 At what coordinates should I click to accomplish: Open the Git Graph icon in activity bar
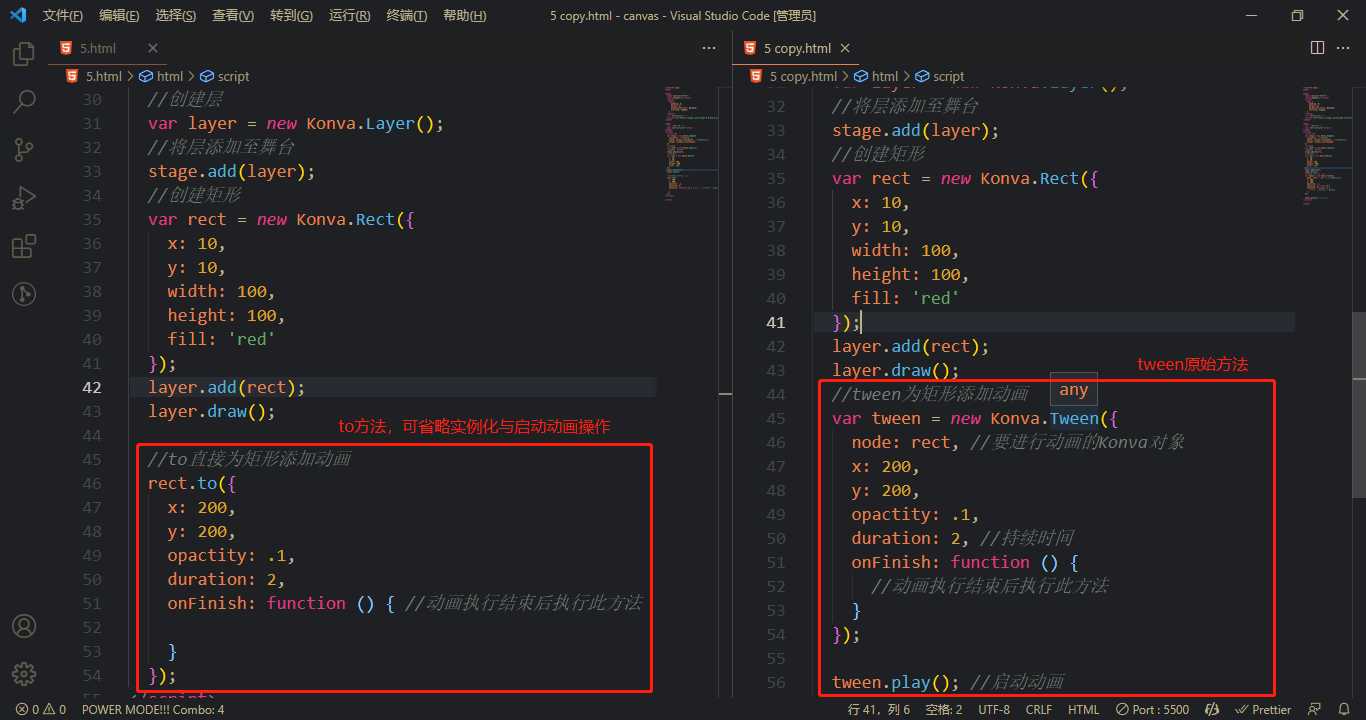coord(24,294)
